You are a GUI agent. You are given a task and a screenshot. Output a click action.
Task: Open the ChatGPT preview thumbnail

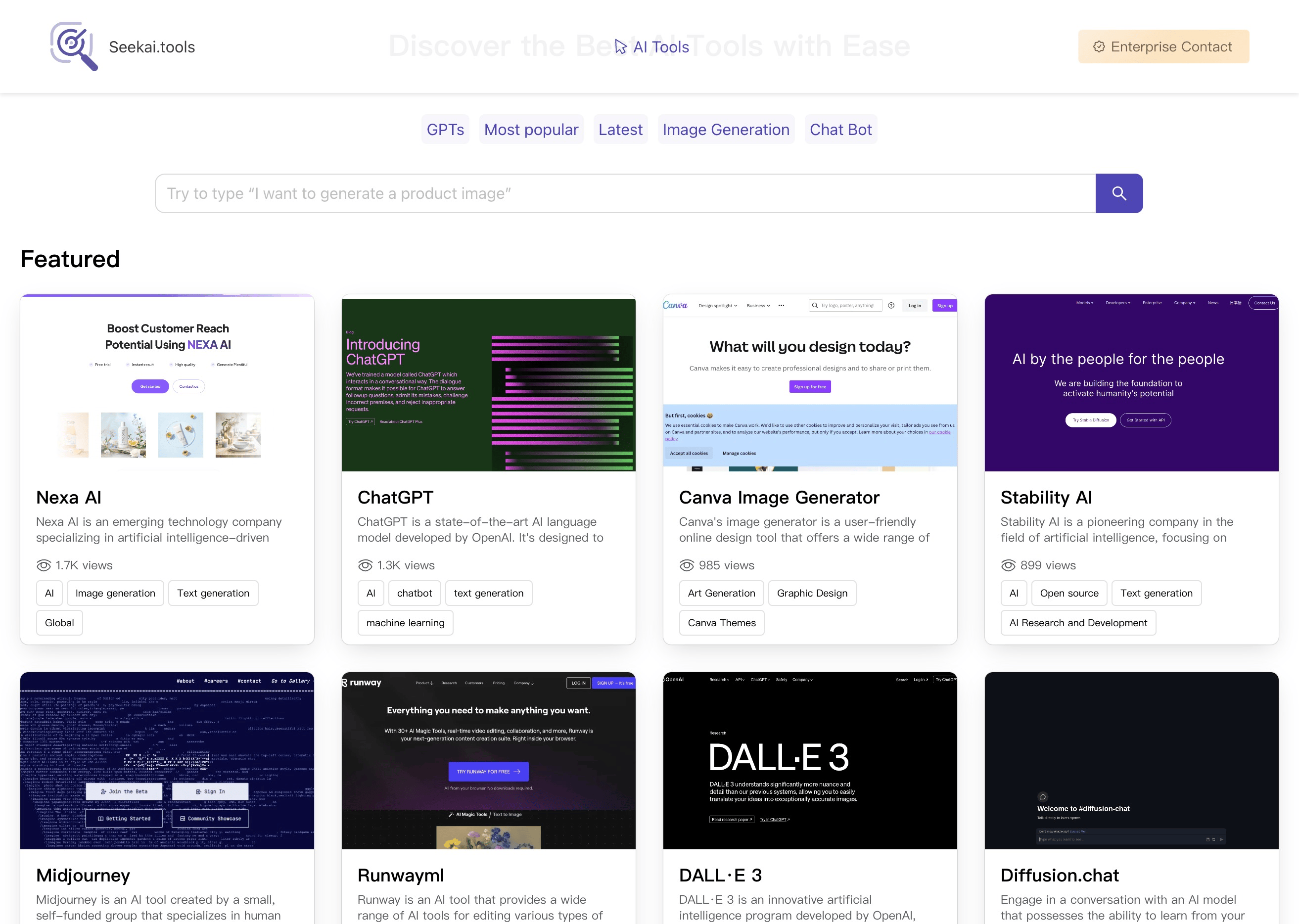click(489, 383)
